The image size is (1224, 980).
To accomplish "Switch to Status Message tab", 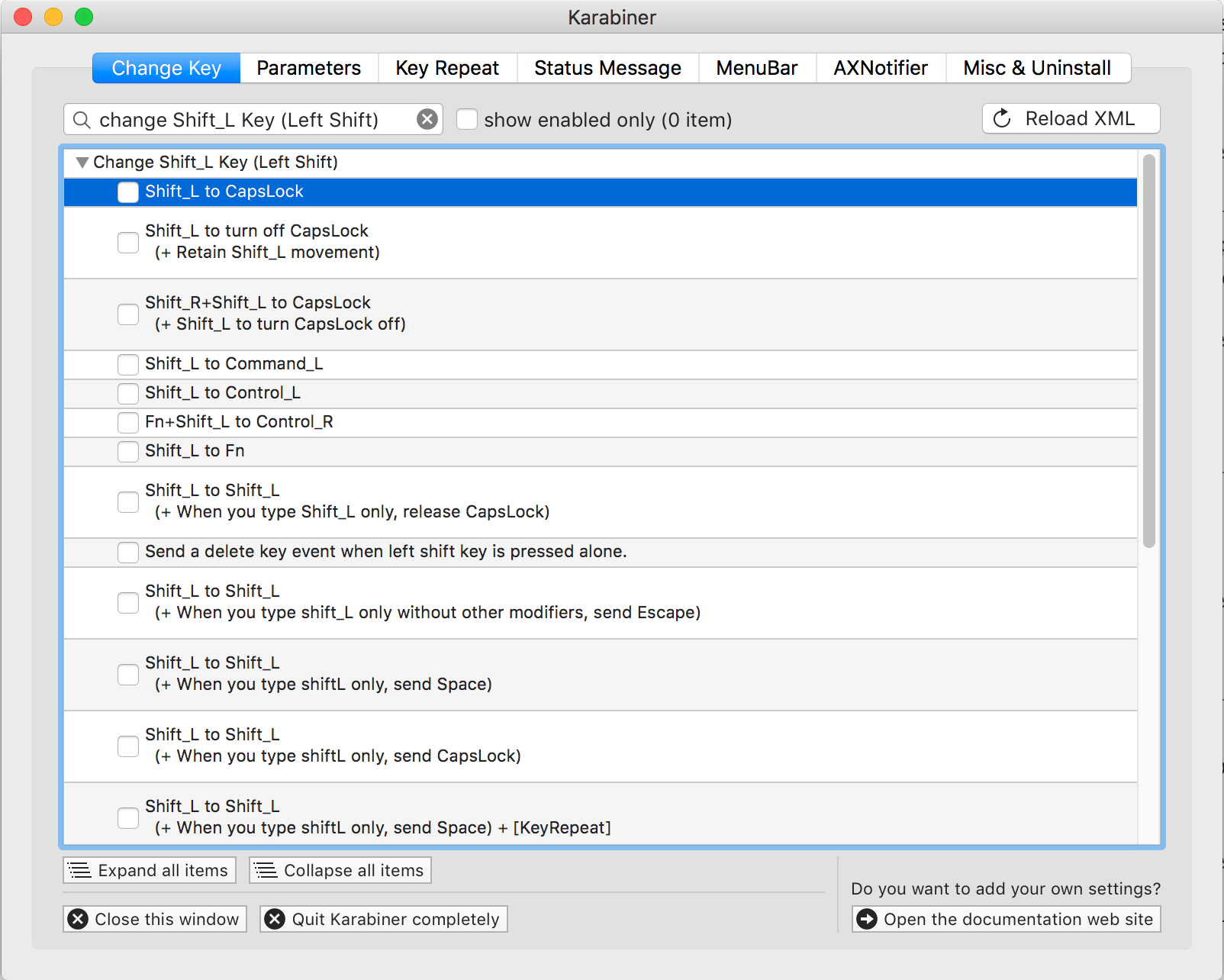I will pyautogui.click(x=608, y=68).
